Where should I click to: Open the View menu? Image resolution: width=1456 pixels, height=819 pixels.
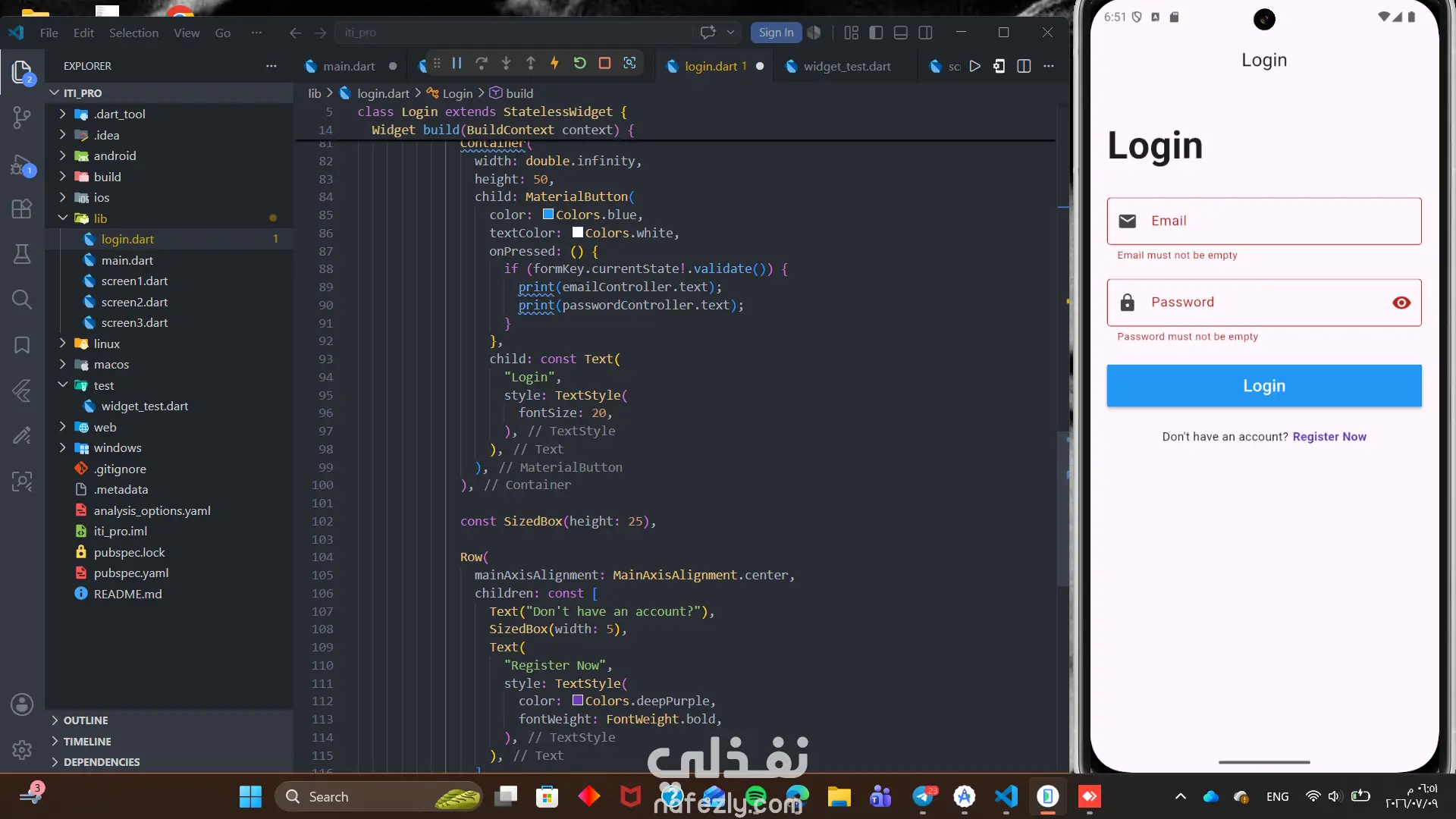[187, 33]
